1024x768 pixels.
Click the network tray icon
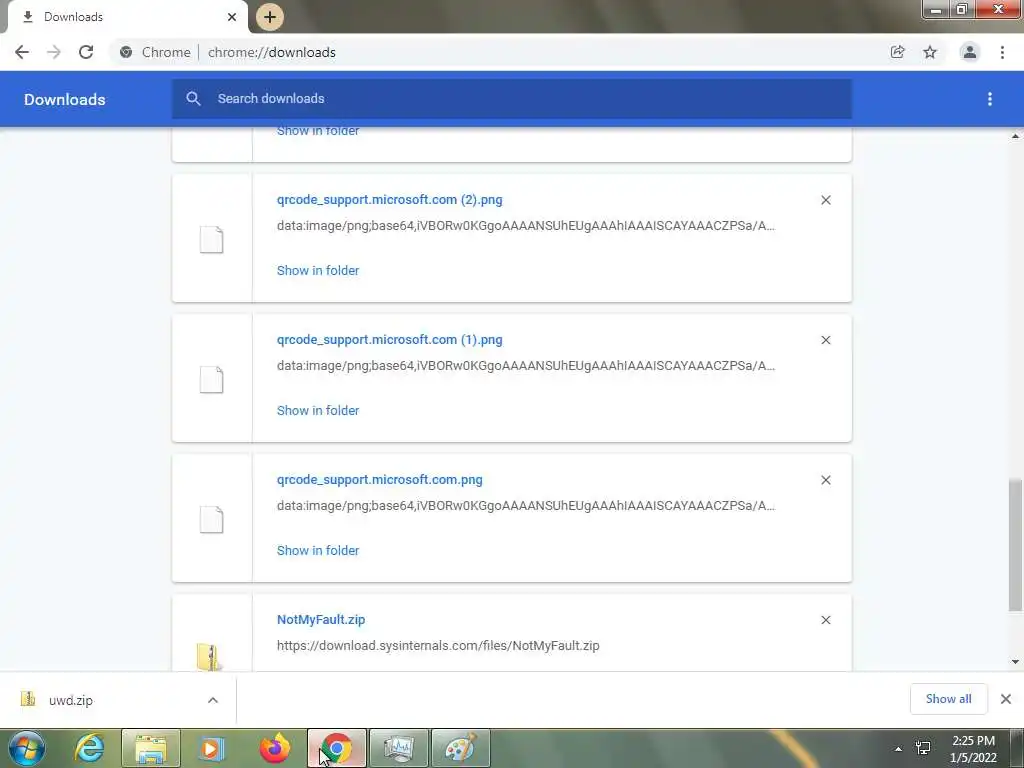[x=923, y=748]
